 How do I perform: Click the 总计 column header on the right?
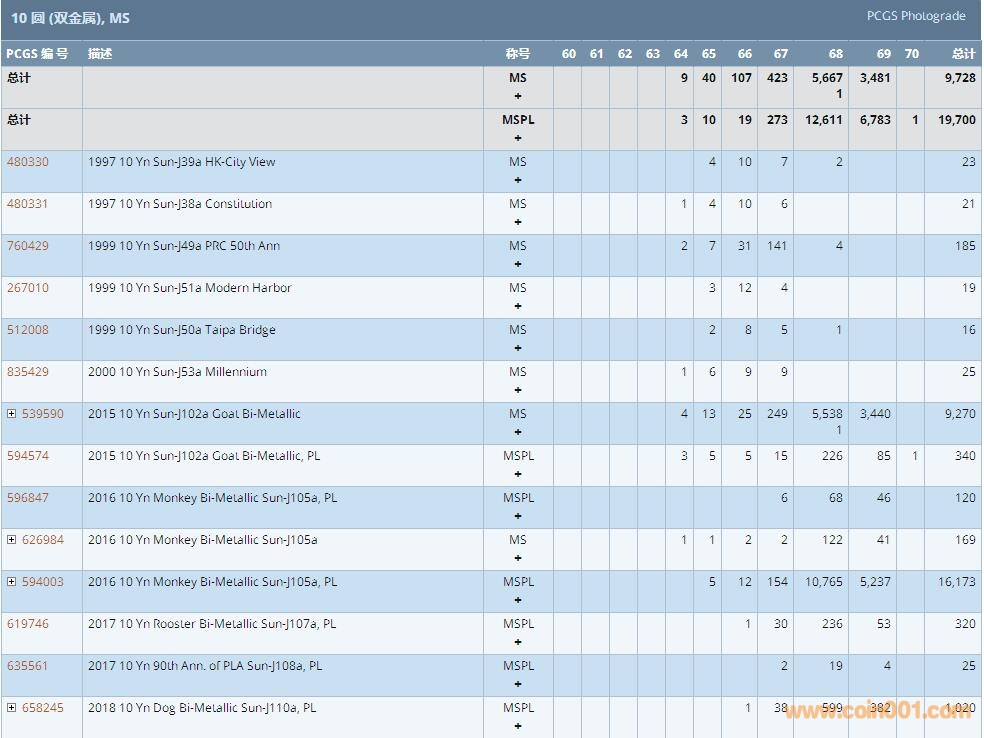point(963,54)
